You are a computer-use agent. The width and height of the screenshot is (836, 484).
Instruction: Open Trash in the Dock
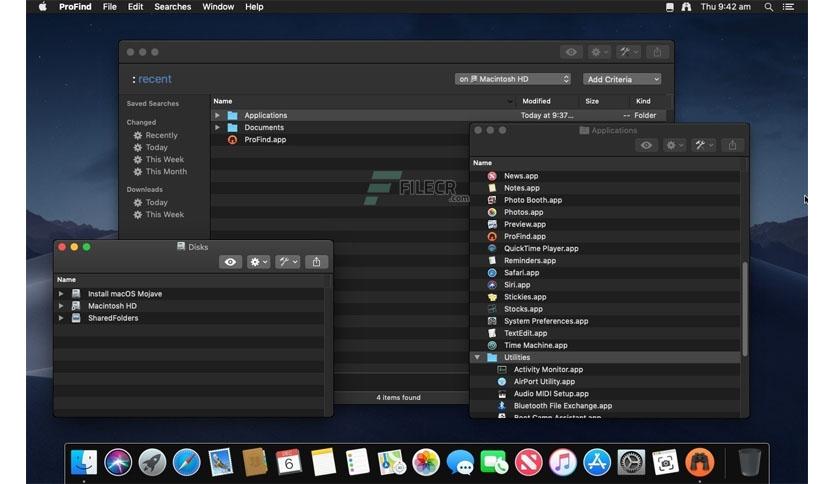tap(750, 462)
